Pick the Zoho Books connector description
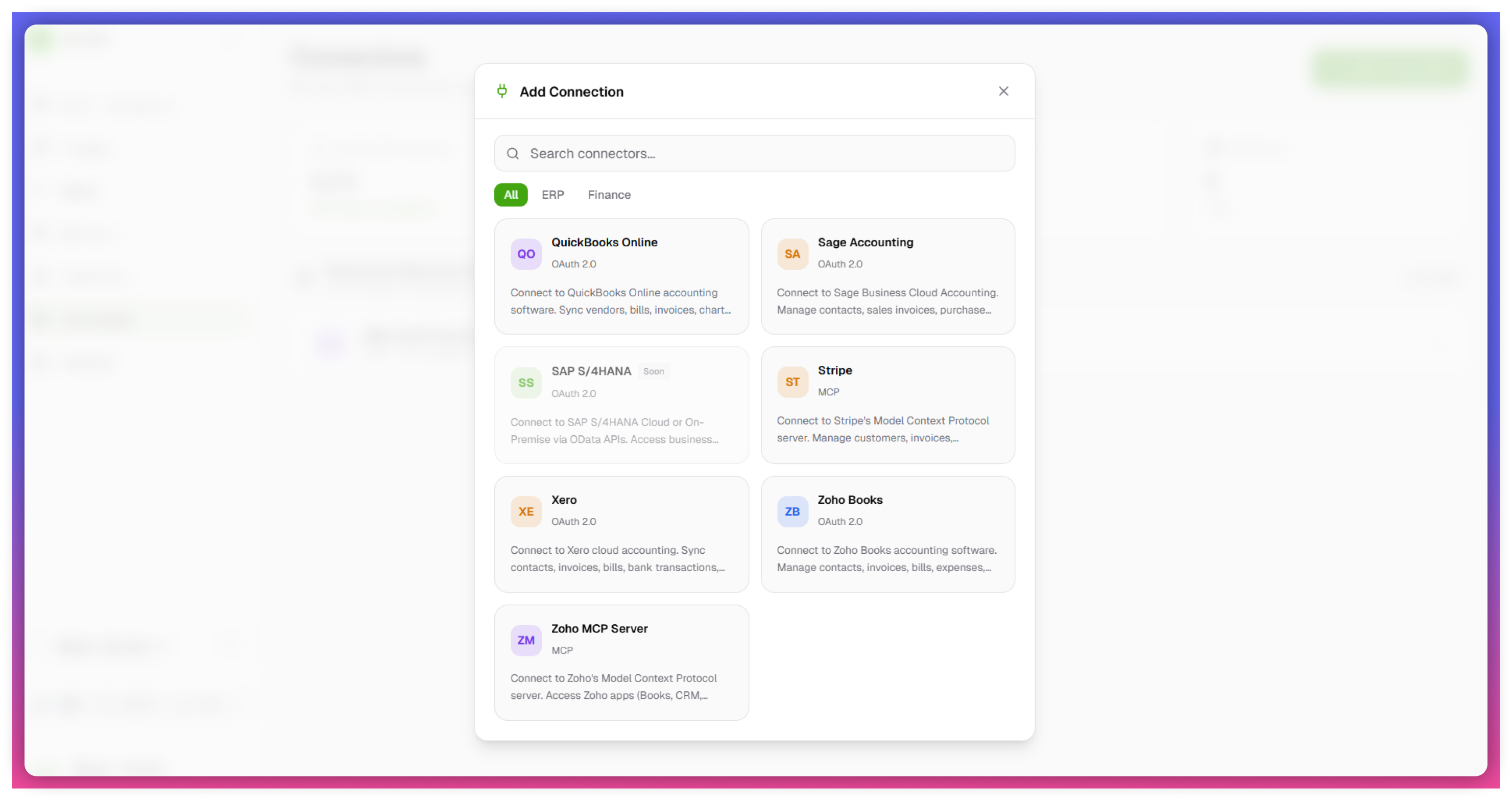Screen dimensions: 1512x801 click(886, 558)
